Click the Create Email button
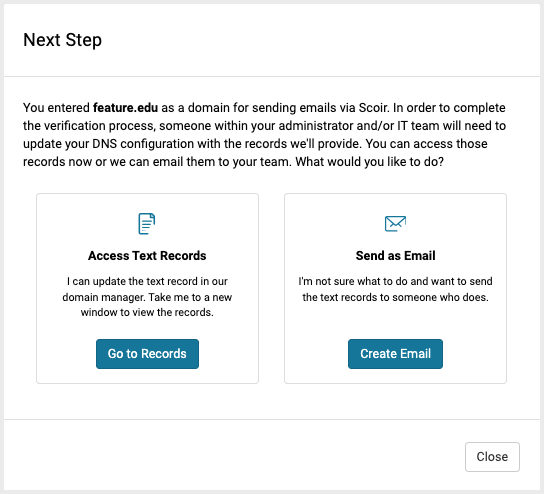544x494 pixels. [395, 354]
